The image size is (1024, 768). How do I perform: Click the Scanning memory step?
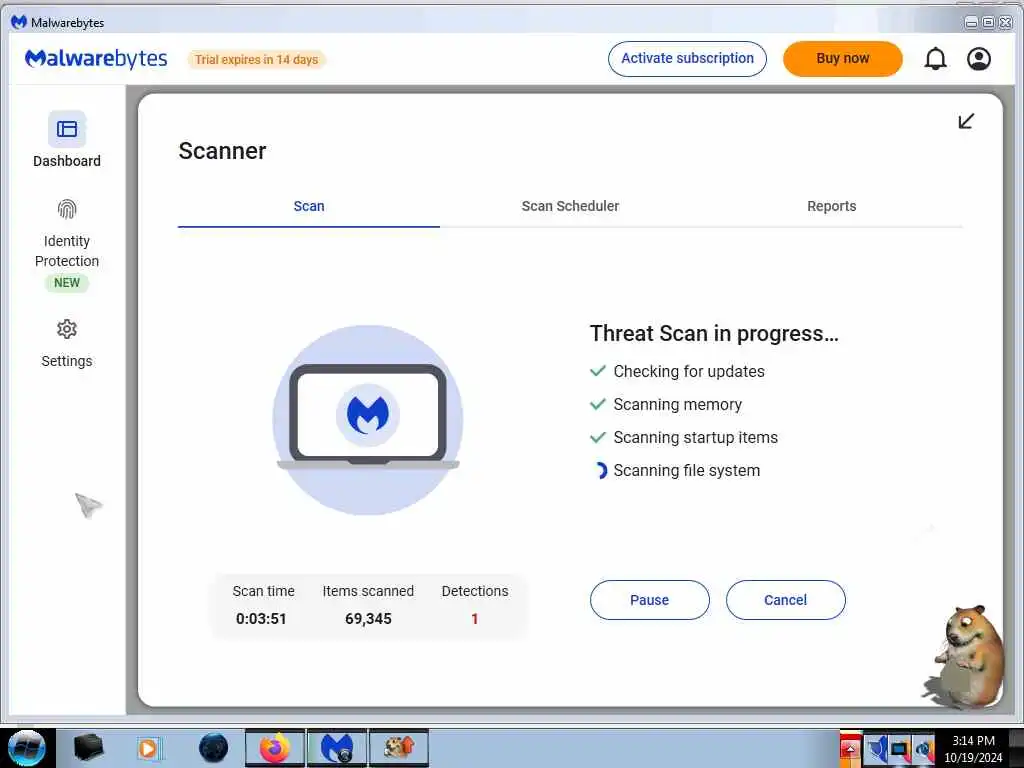[678, 404]
